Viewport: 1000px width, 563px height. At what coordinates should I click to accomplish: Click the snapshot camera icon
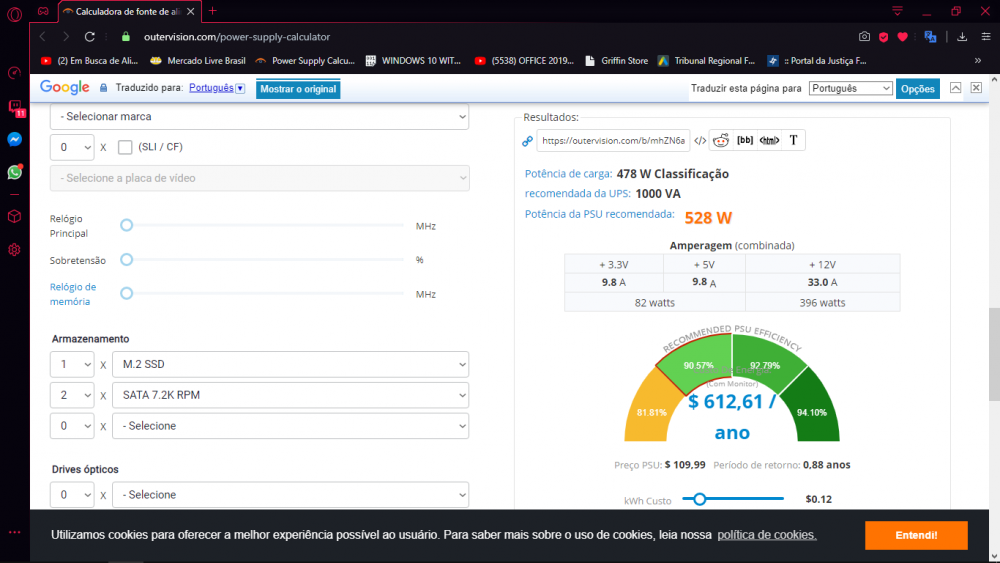coord(864,37)
